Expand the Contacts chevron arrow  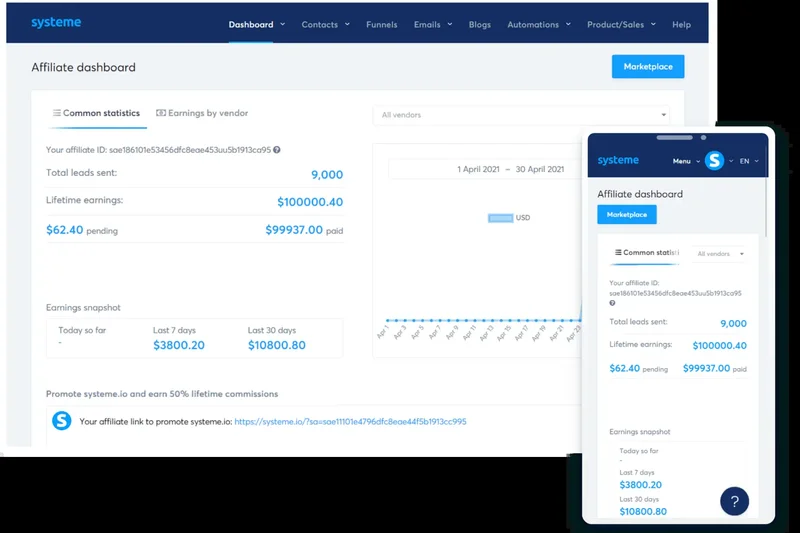point(347,24)
